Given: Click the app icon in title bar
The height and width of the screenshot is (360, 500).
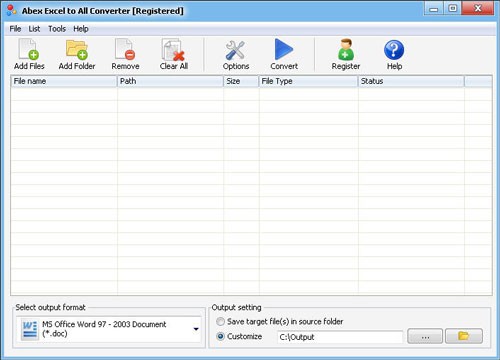Looking at the screenshot, I should 11,10.
